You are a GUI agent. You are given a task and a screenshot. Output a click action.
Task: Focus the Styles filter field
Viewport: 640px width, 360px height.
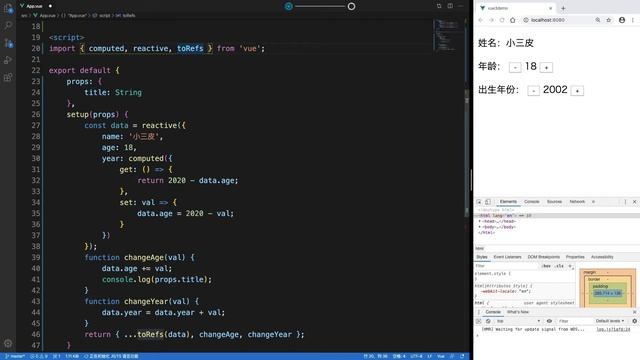coord(506,266)
